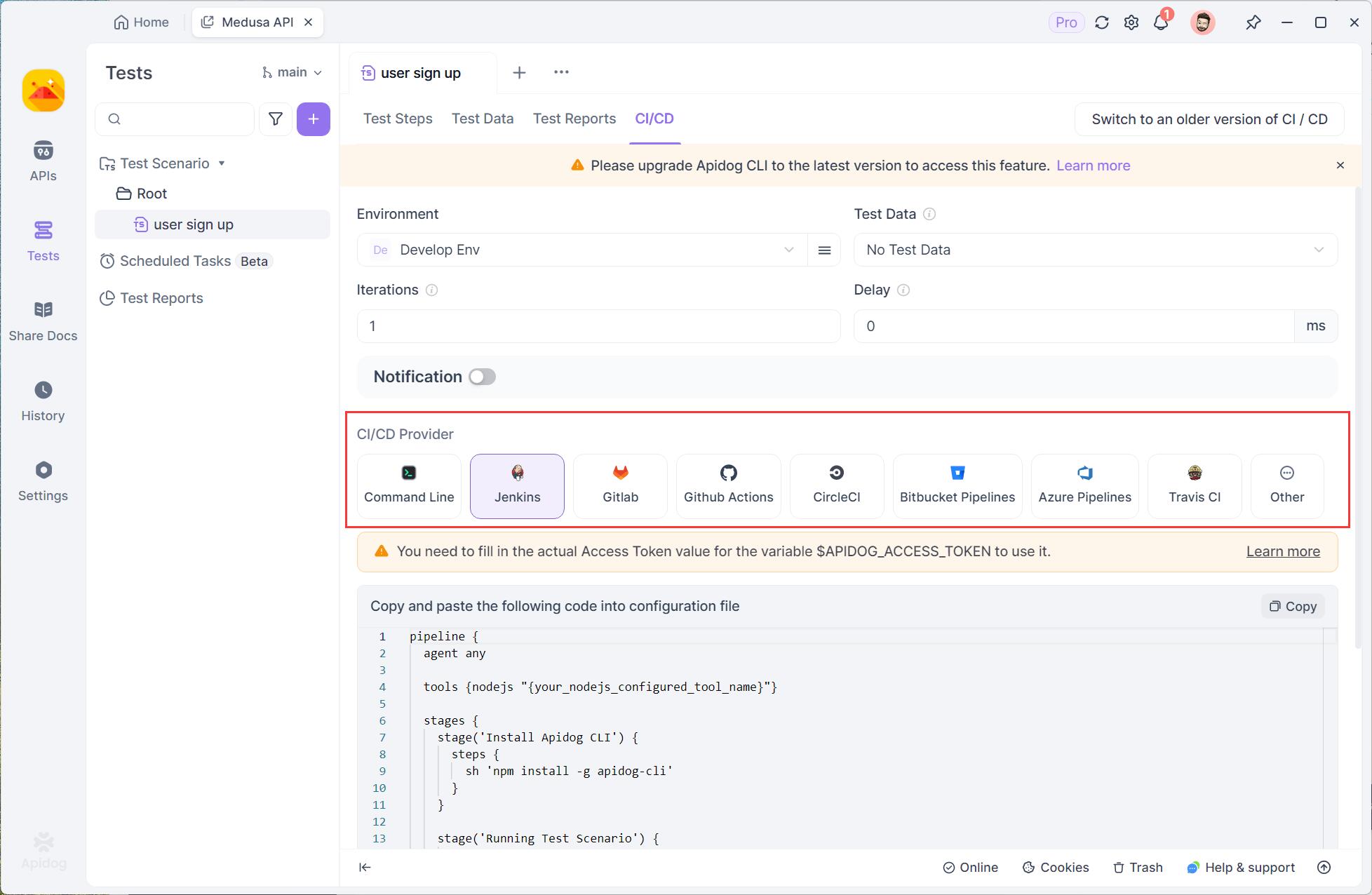
Task: Dismiss the upgrade Apidog CLI banner
Action: (x=1340, y=166)
